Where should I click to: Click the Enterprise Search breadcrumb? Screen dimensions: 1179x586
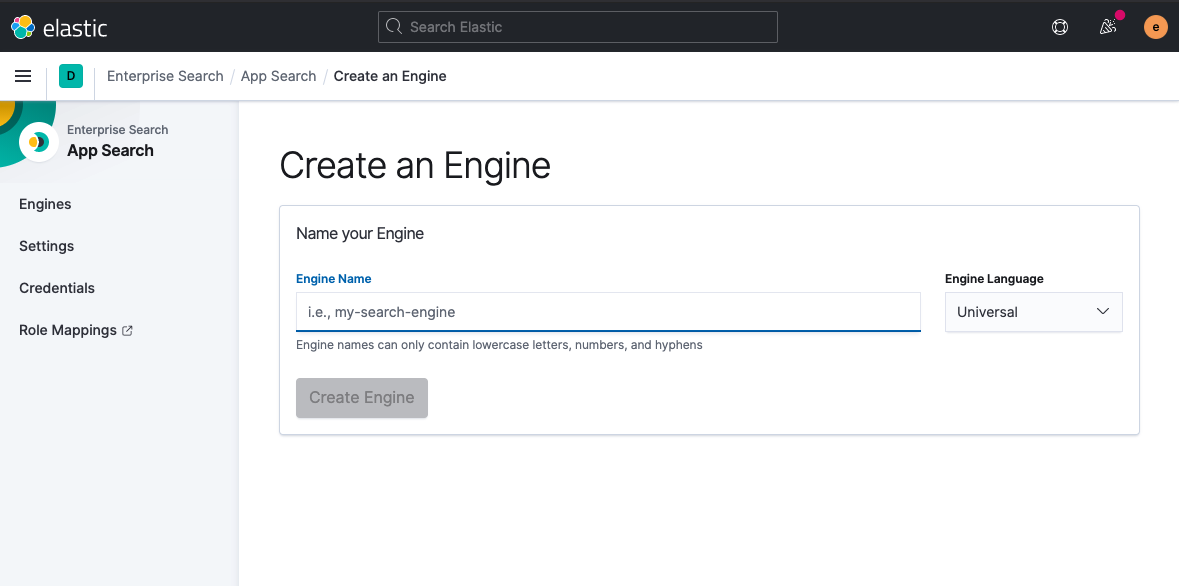pyautogui.click(x=165, y=76)
